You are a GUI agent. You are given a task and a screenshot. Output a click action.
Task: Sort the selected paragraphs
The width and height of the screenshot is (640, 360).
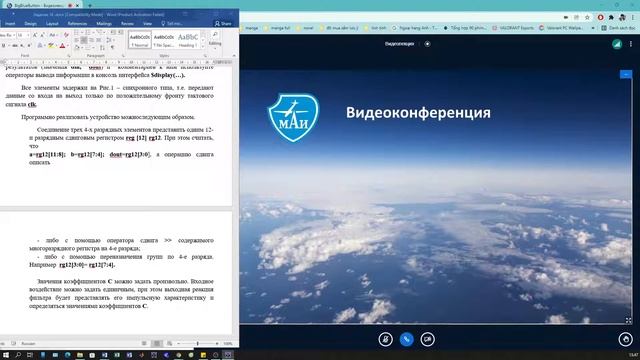click(102, 47)
